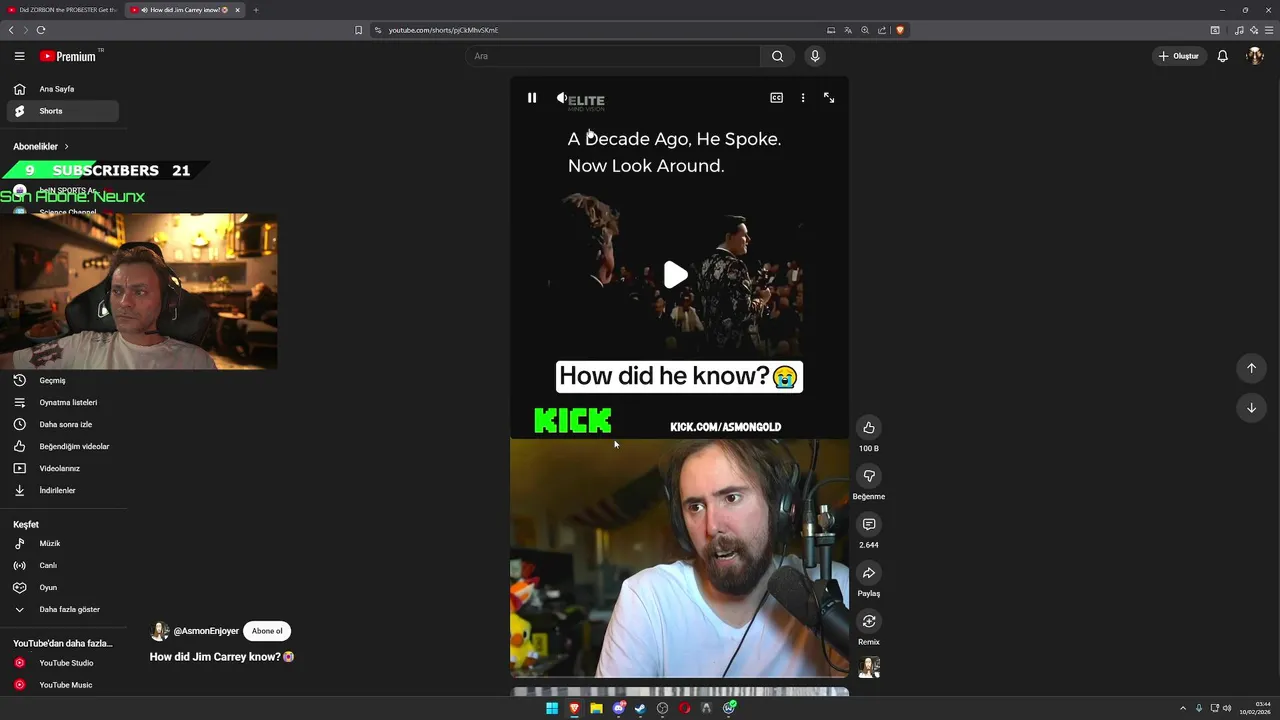Start voice search with microphone icon
The width and height of the screenshot is (1280, 720).
[815, 56]
